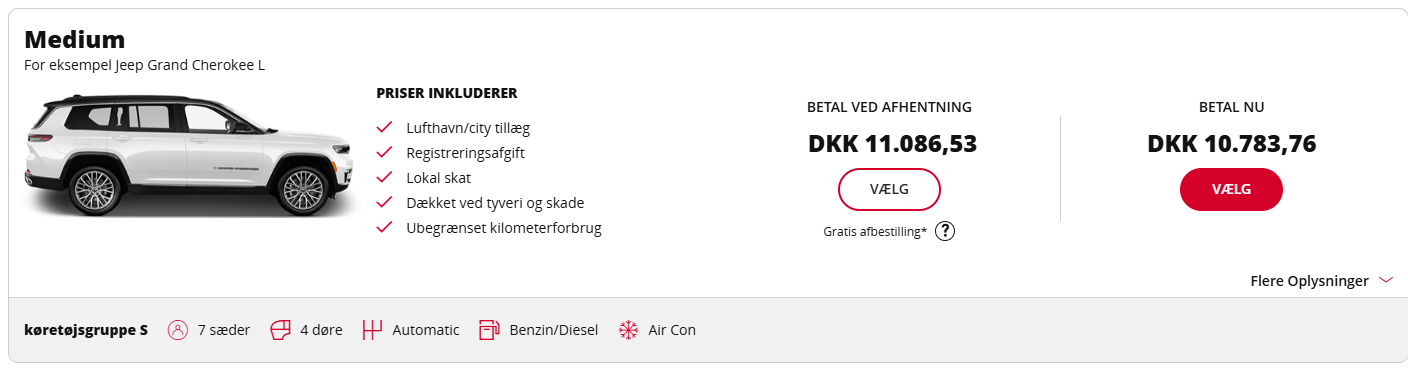Click the Benzin/Diesel fuel pump icon
This screenshot has width=1408, height=373.
(489, 330)
